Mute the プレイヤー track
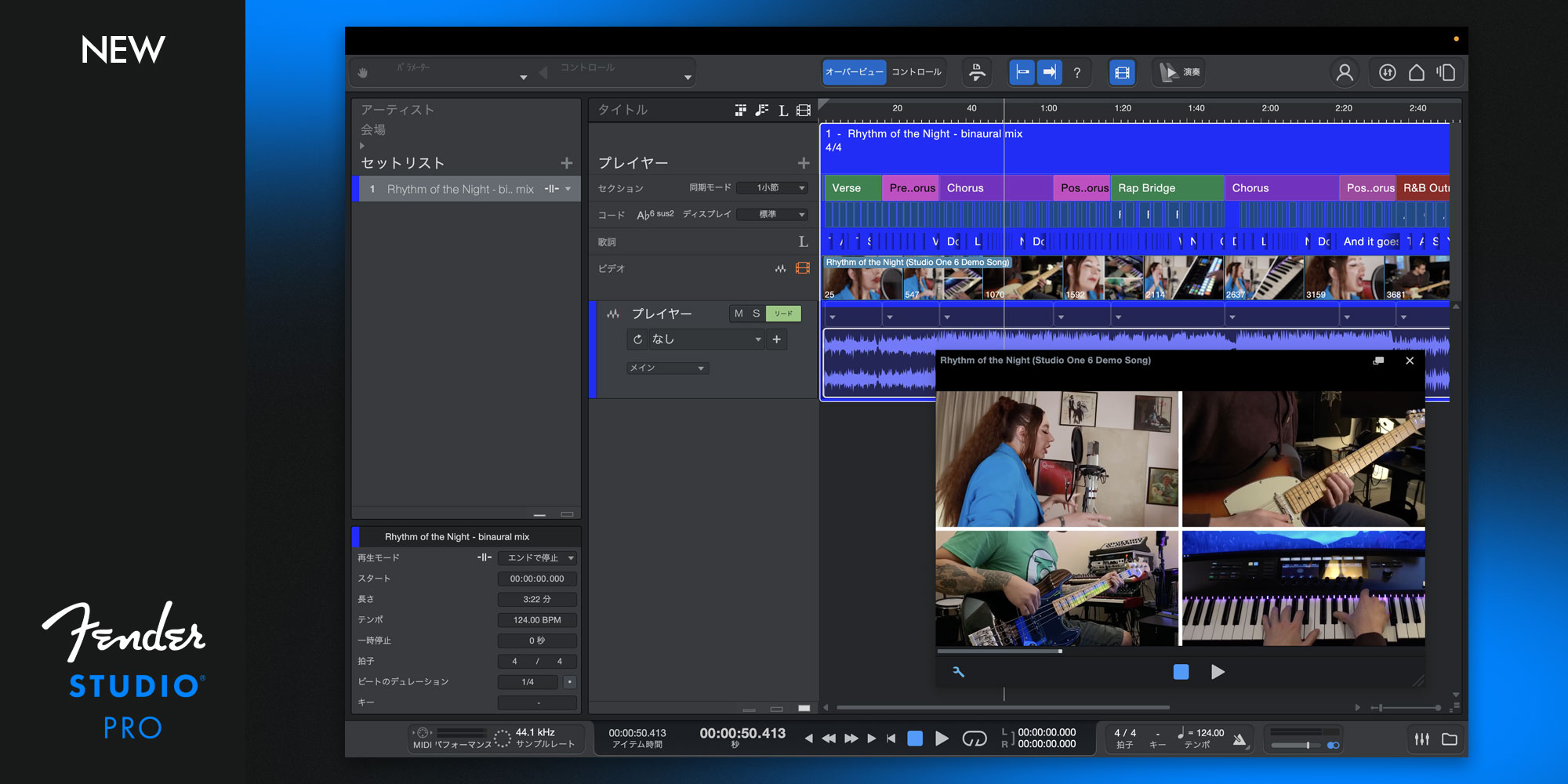 (x=739, y=314)
